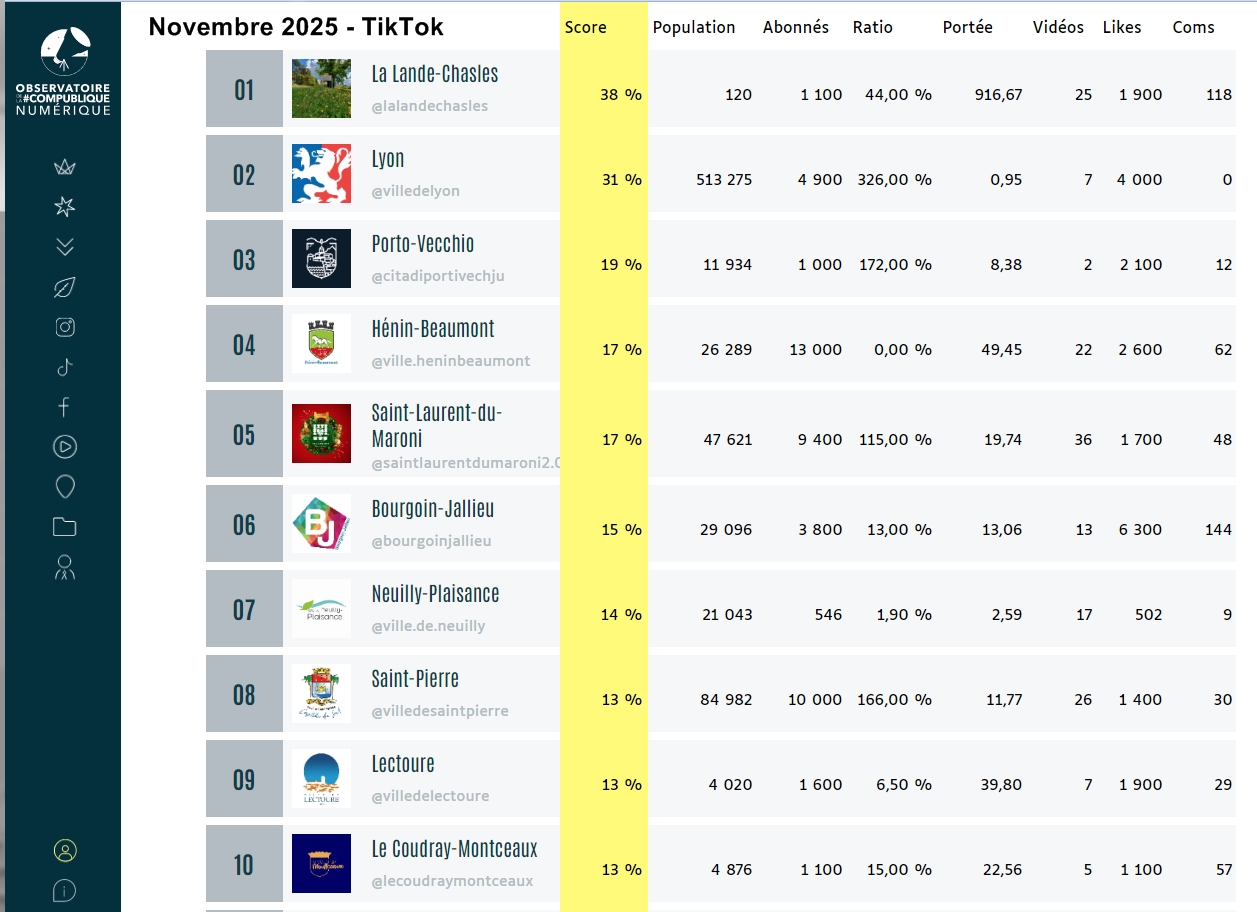Viewport: 1257px width, 912px height.
Task: Switch to the Instagram ranking
Action: [65, 327]
